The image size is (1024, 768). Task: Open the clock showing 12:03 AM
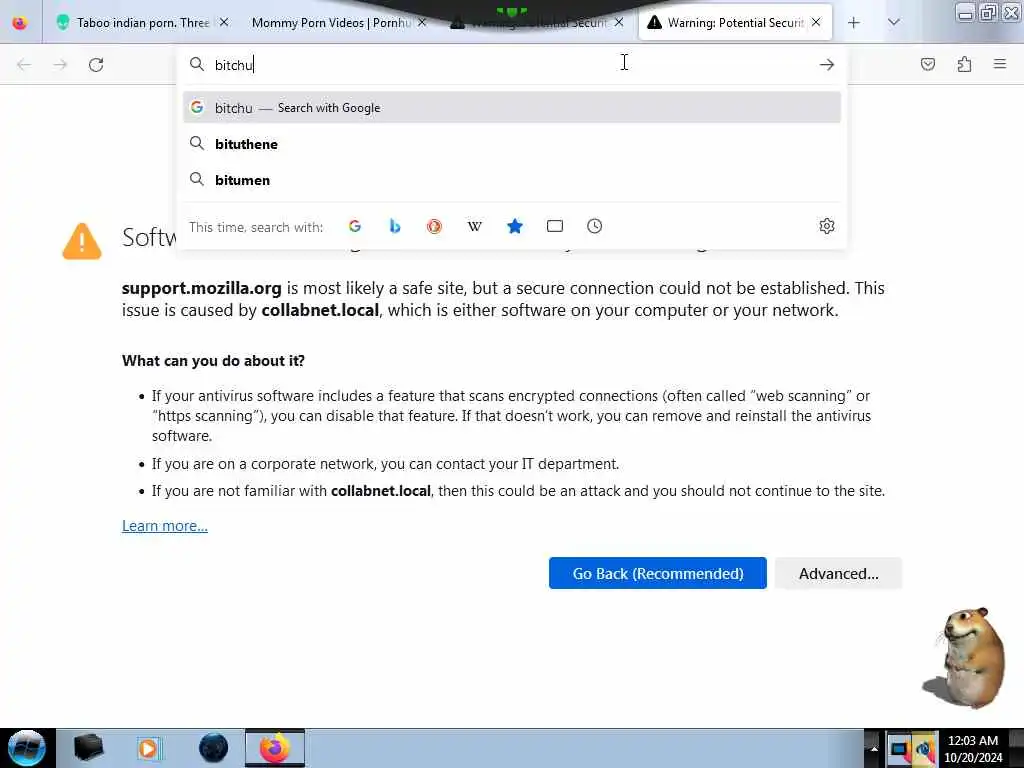coord(973,748)
